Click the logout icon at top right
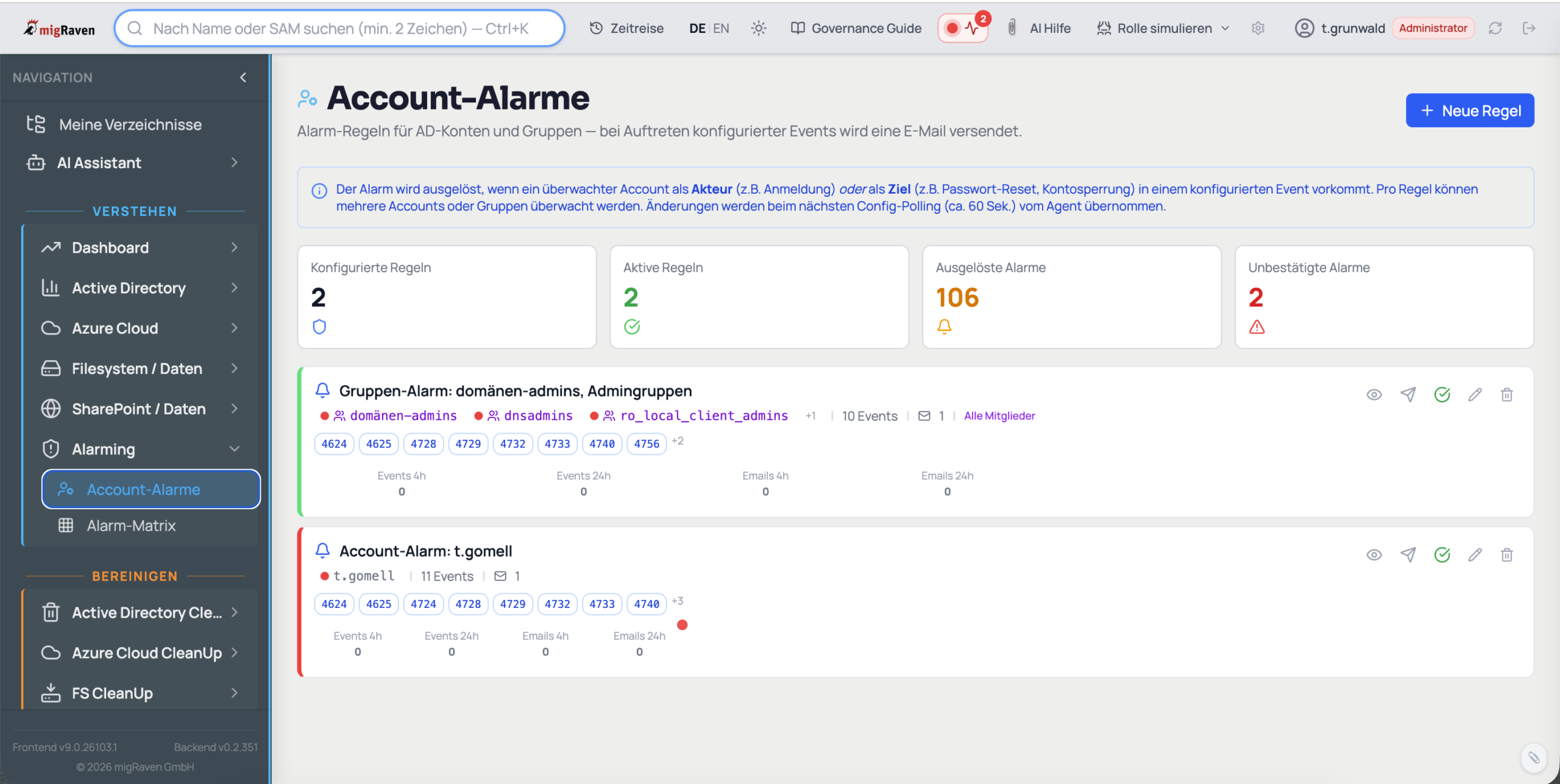 tap(1529, 28)
